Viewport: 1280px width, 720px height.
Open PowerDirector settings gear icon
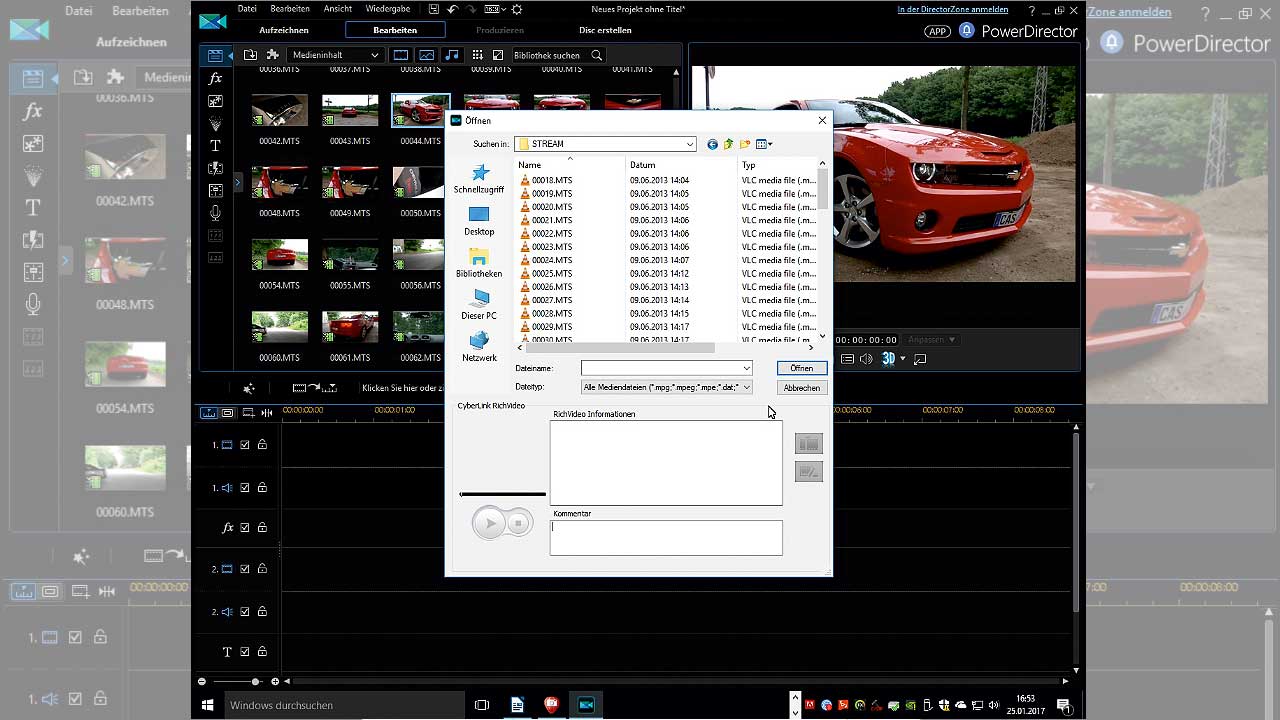[x=516, y=9]
